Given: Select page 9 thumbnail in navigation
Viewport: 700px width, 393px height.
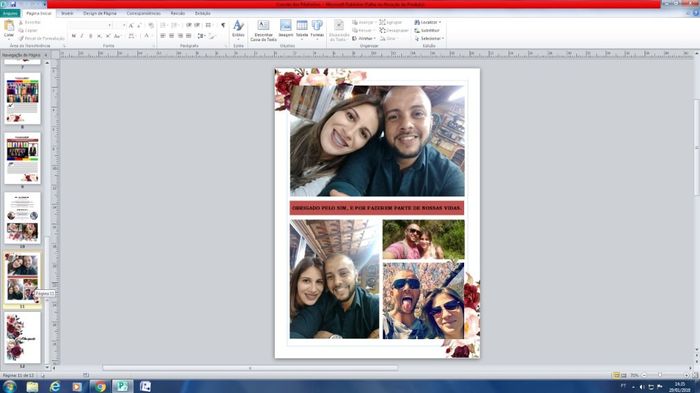Looking at the screenshot, I should point(22,159).
